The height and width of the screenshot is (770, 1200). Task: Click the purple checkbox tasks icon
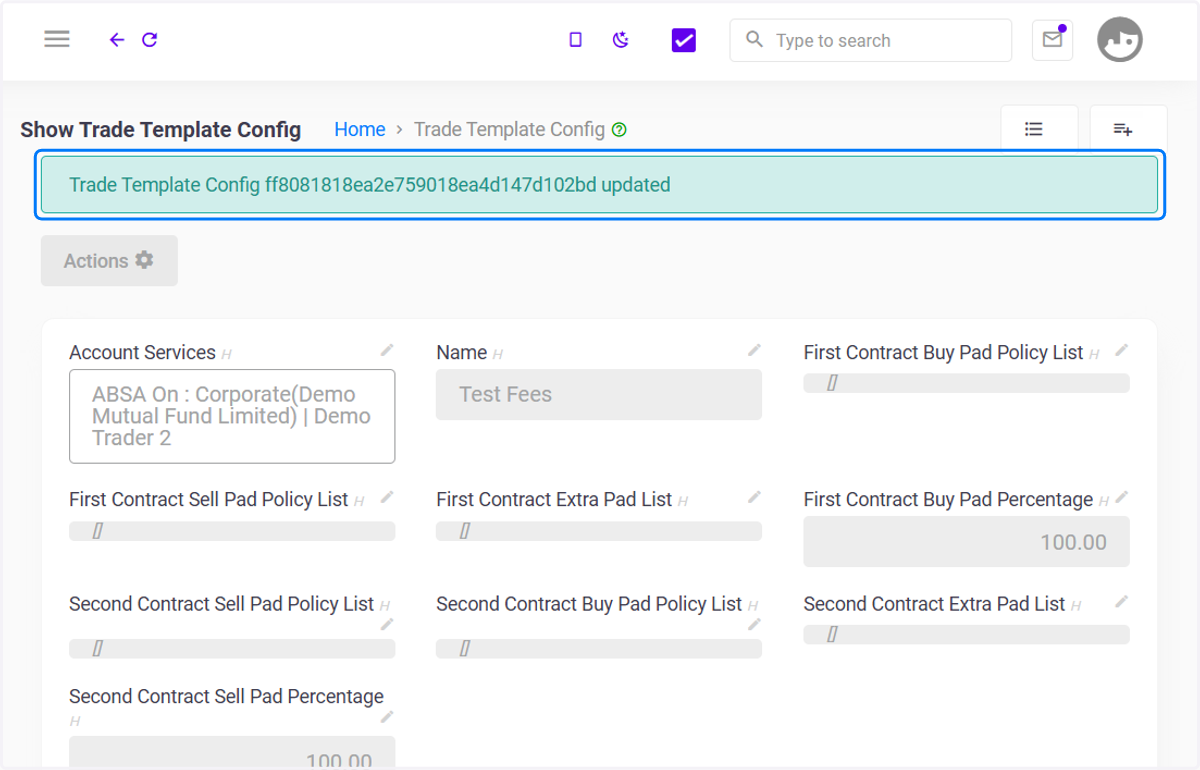[x=684, y=40]
